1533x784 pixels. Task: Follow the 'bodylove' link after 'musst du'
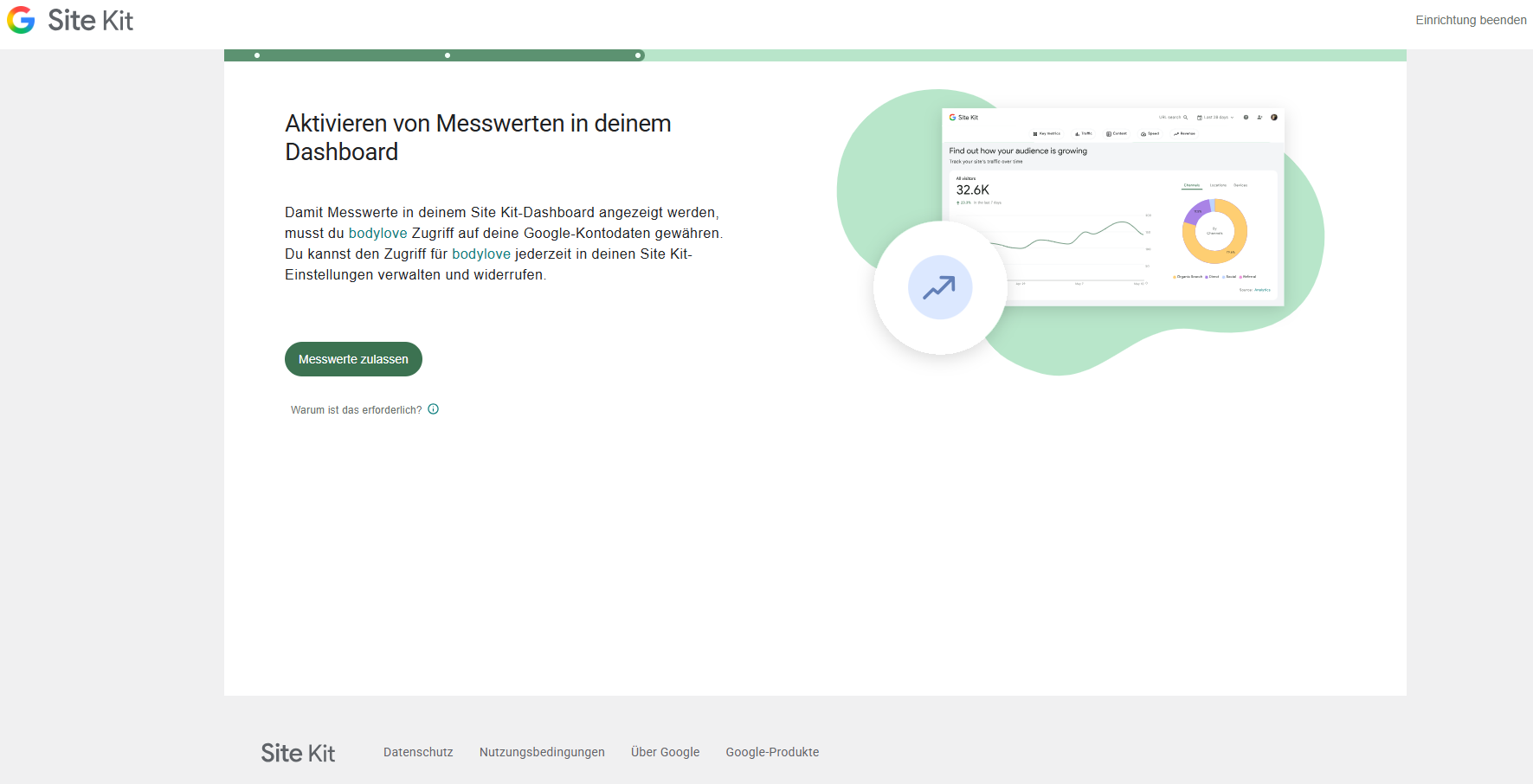pyautogui.click(x=377, y=234)
